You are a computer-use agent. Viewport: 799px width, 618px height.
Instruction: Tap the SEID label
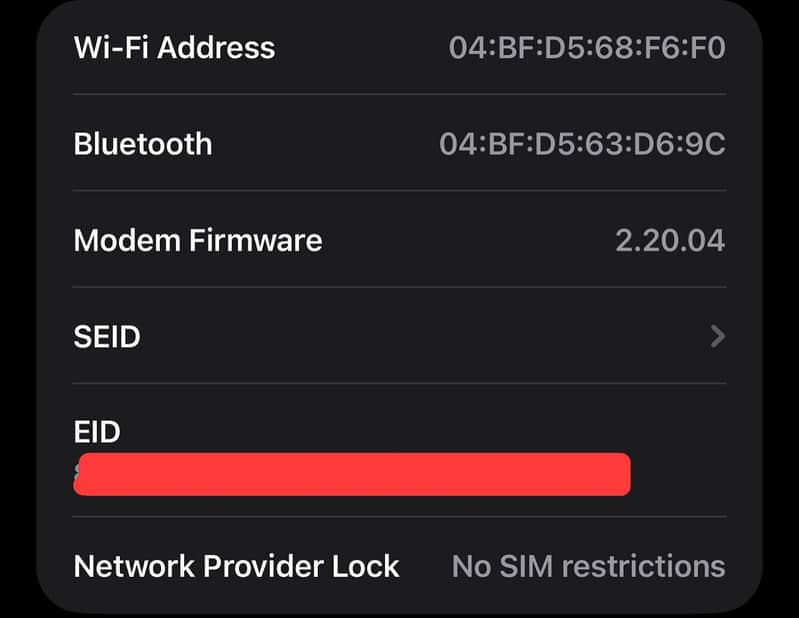(x=107, y=337)
